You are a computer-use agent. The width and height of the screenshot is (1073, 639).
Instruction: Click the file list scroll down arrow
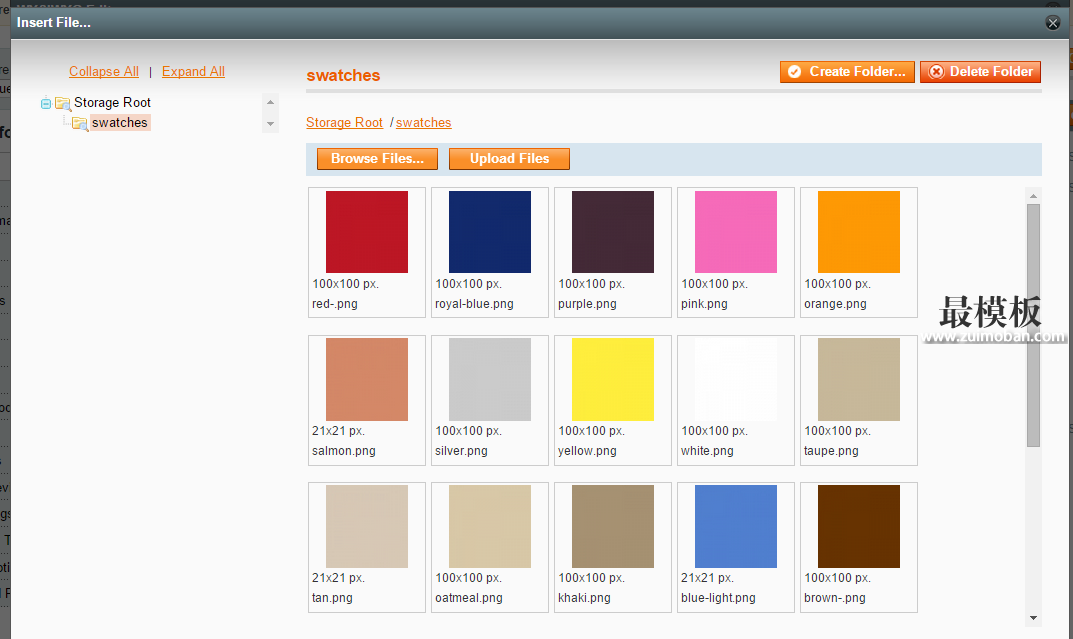(x=1033, y=618)
